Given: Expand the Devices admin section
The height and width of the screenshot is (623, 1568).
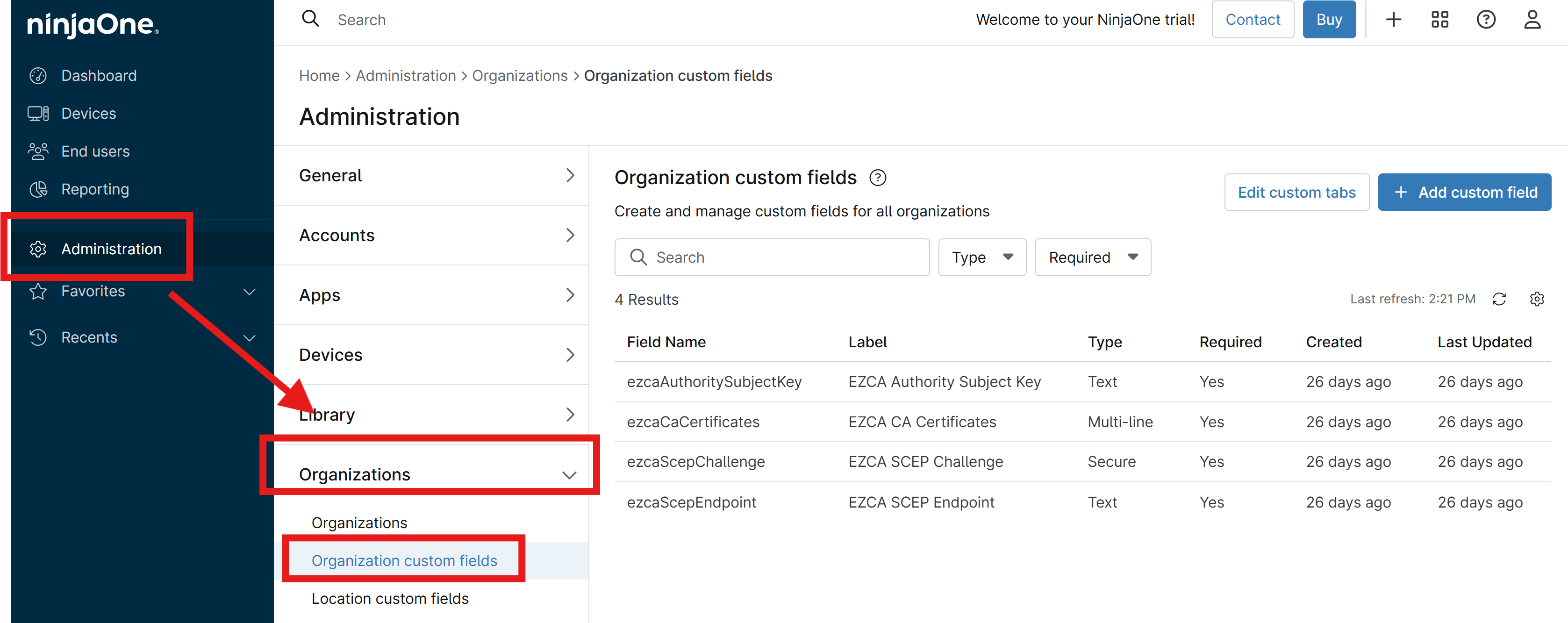Looking at the screenshot, I should [431, 354].
